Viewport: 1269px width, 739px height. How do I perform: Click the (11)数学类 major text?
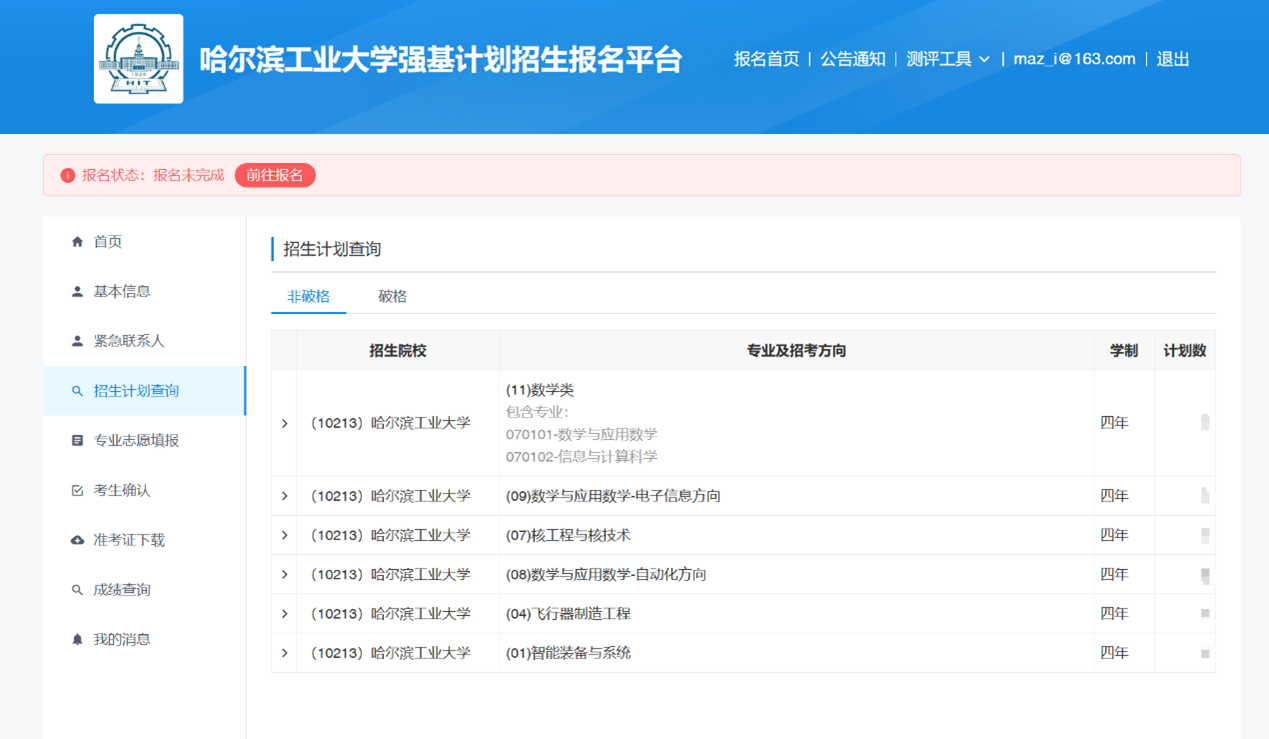[x=540, y=390]
